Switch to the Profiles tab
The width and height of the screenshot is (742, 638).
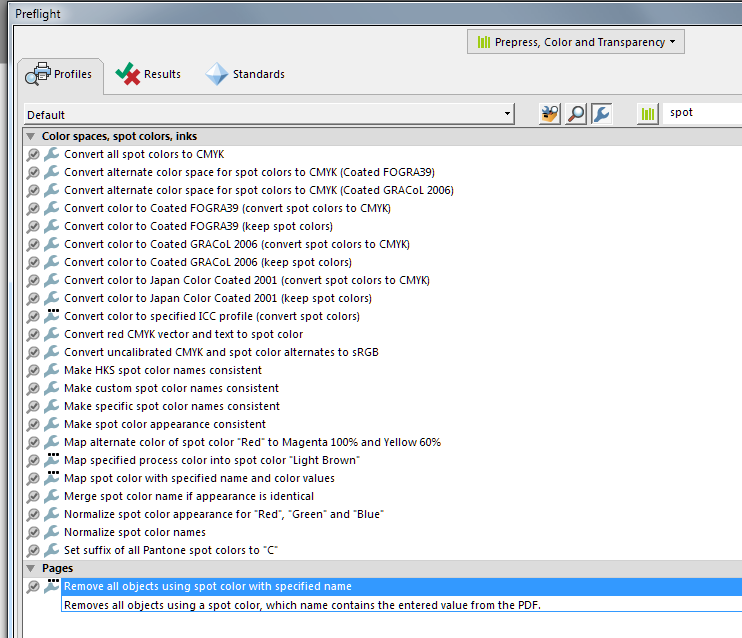[x=60, y=74]
